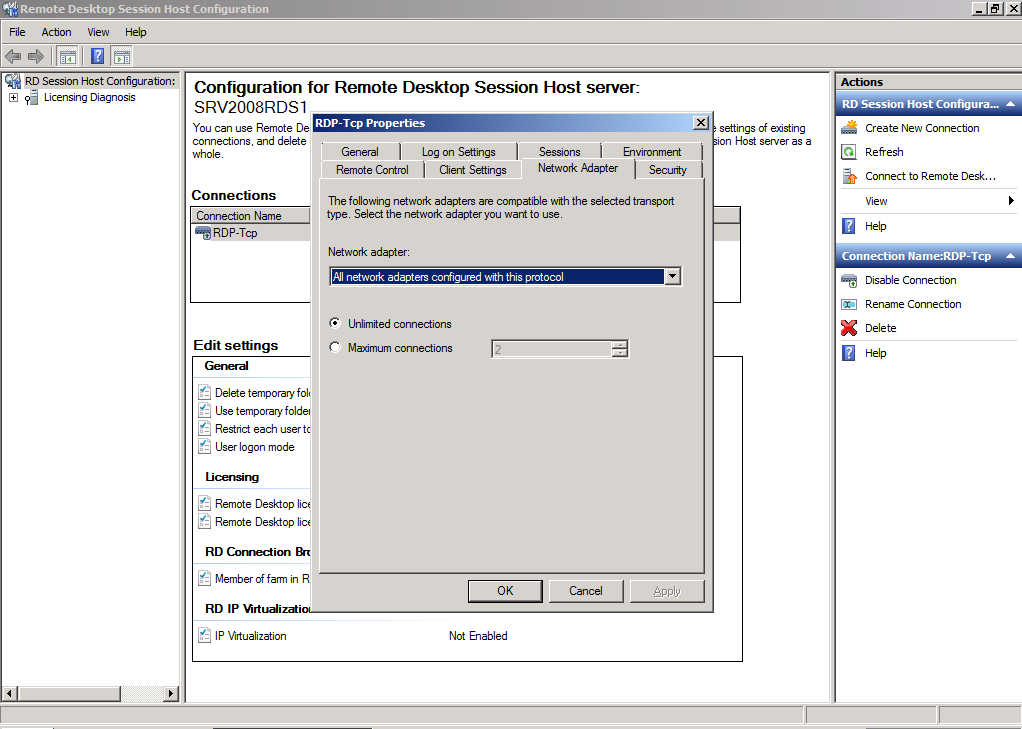Screen dimensions: 1022x729
Task: Click the Disable Connection icon
Action: click(x=849, y=280)
